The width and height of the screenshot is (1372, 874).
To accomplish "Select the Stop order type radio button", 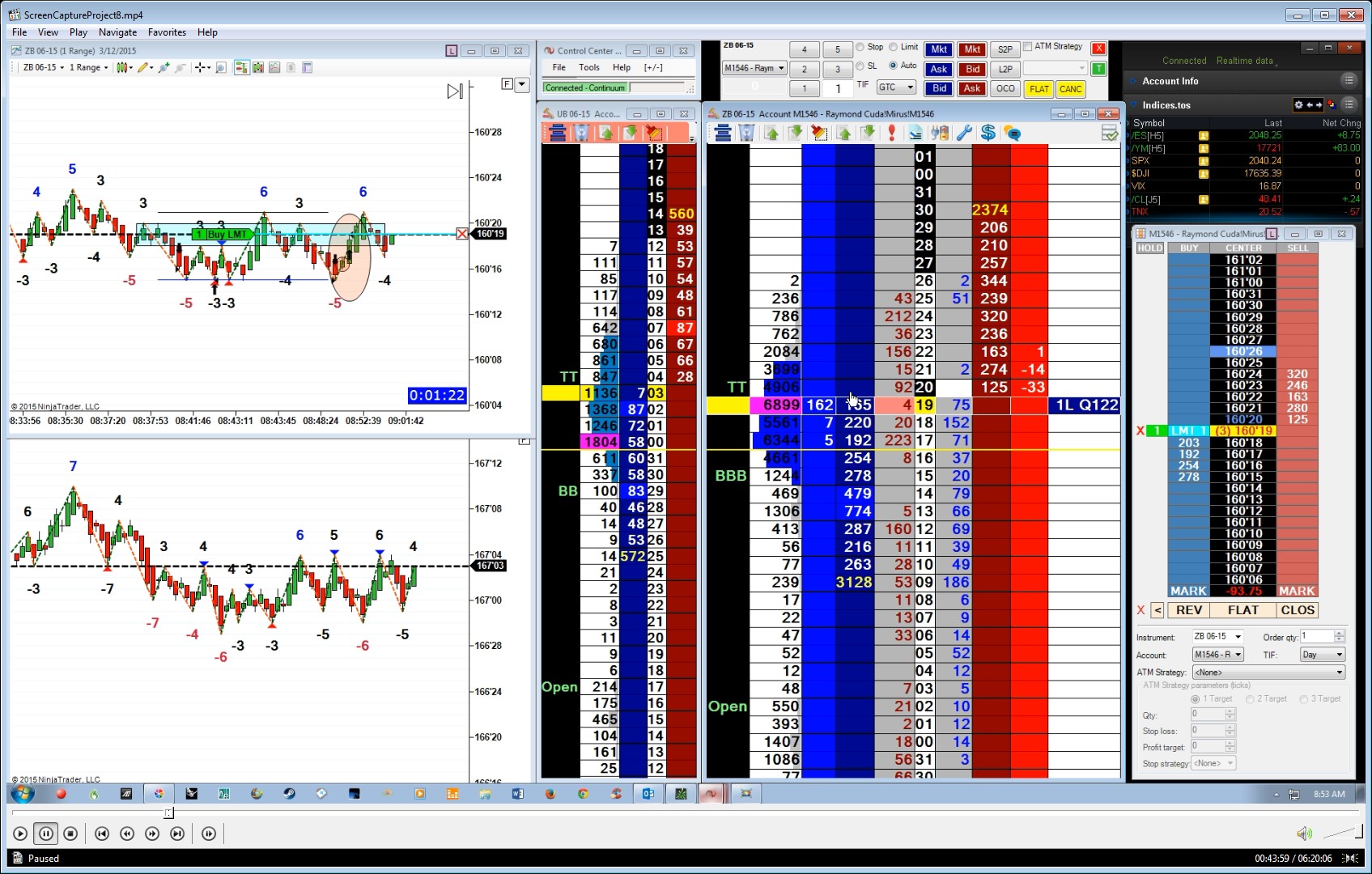I will click(860, 47).
